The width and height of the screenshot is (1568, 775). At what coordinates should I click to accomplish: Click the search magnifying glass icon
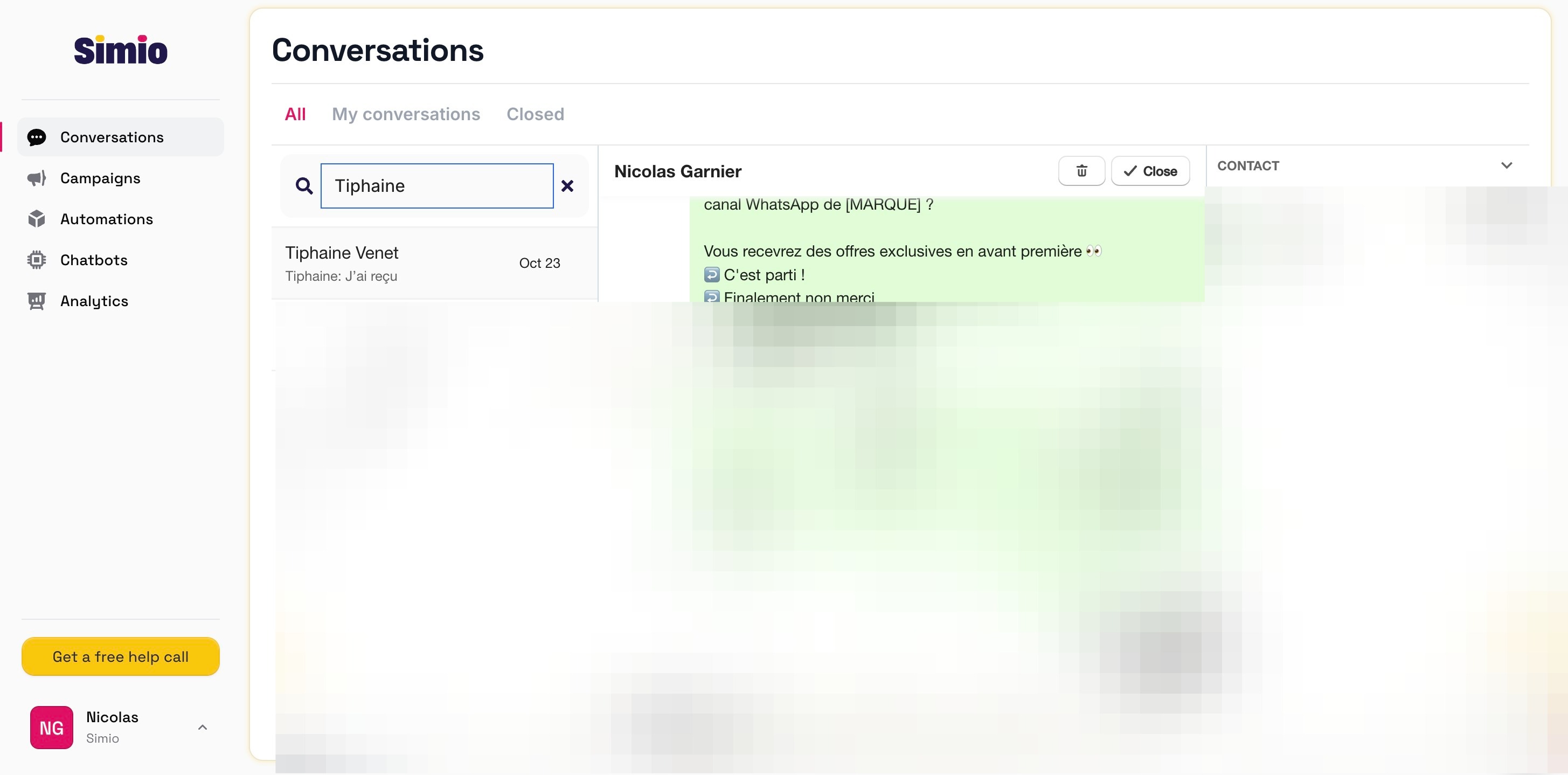304,186
